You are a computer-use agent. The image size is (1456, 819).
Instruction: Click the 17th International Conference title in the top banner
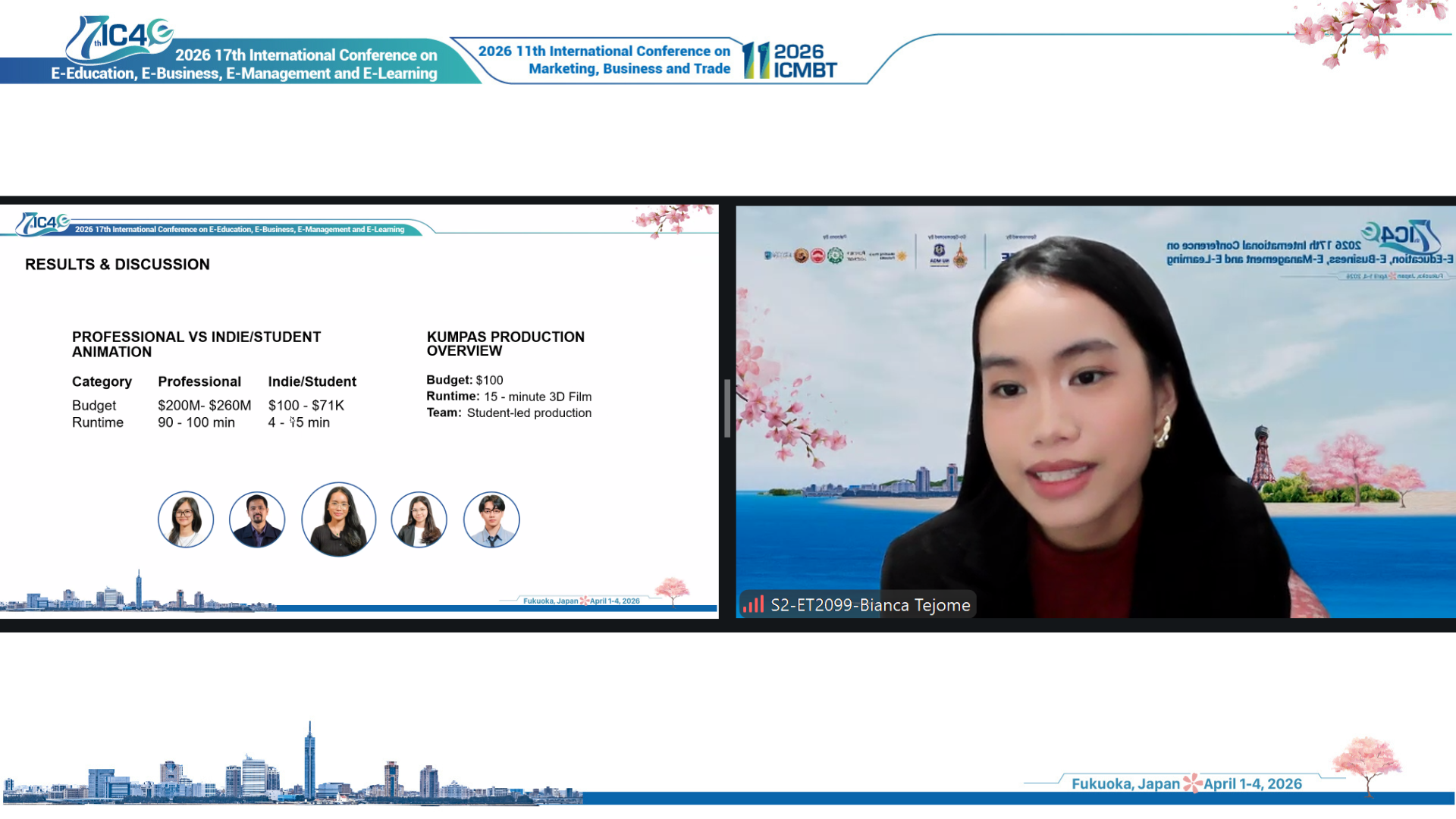pyautogui.click(x=244, y=64)
